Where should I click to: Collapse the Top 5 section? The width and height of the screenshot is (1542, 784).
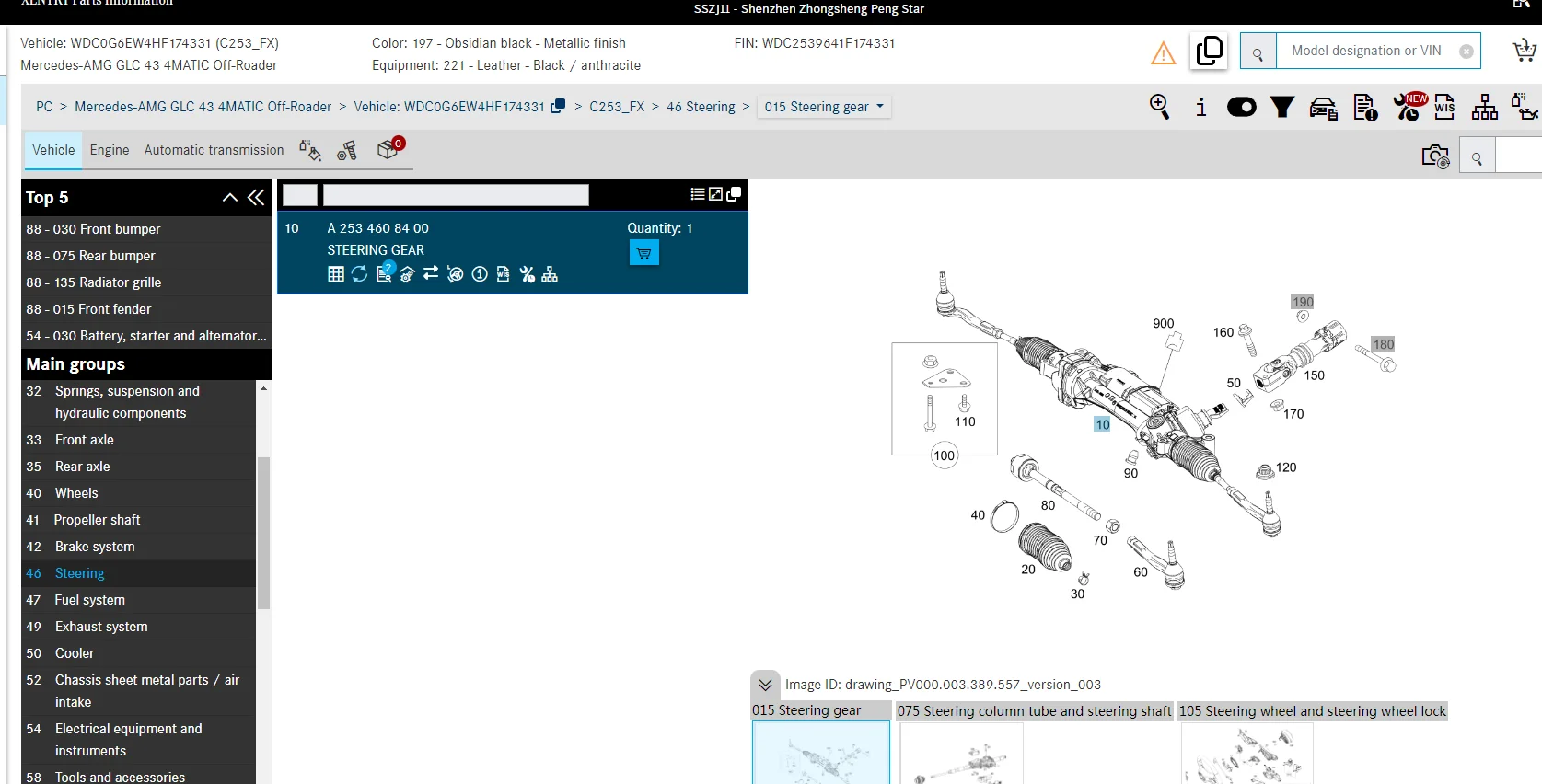click(x=230, y=197)
